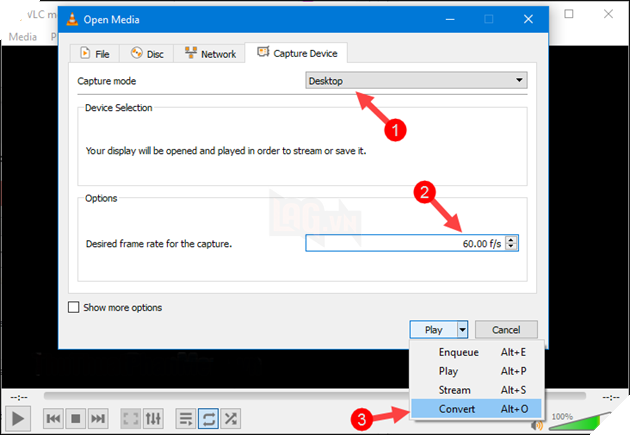The image size is (630, 435).
Task: Click the previous track button
Action: [53, 419]
